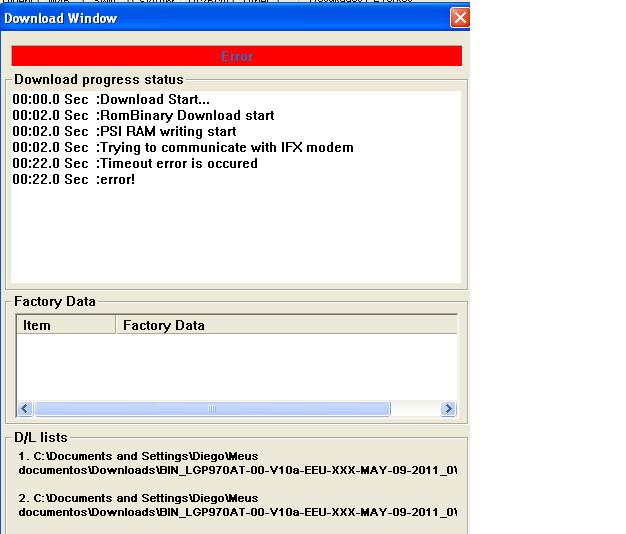Click the Factory Data scroll left arrow
The width and height of the screenshot is (626, 534).
25,409
